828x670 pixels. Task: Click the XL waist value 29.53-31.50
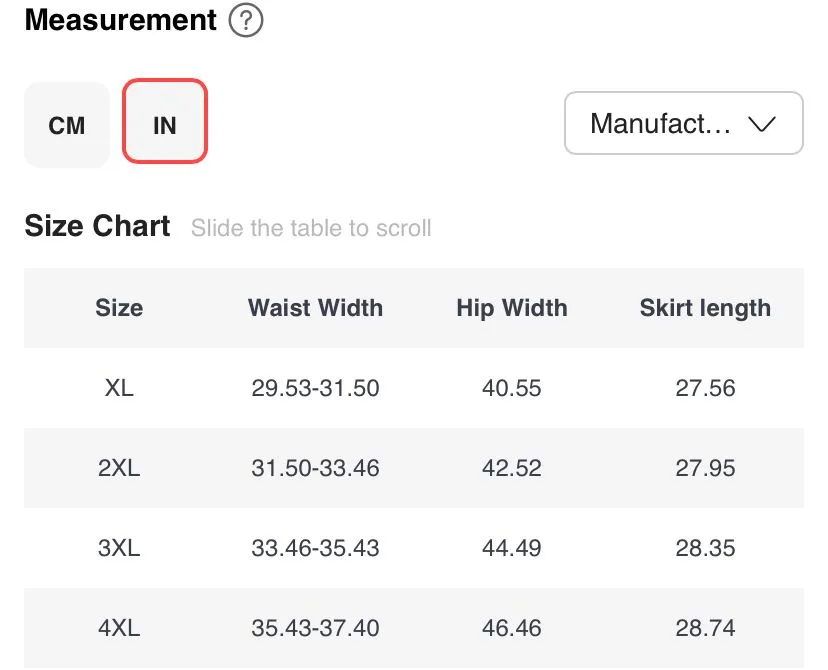[315, 388]
